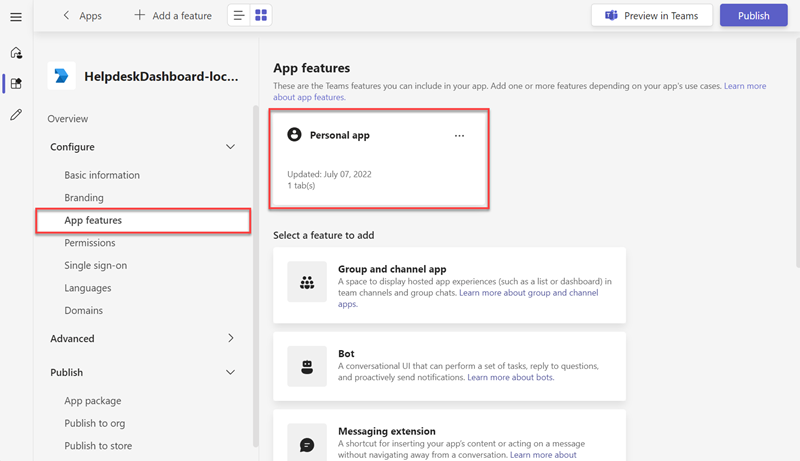Click the Group and channel app icon
800x461 pixels.
(307, 282)
